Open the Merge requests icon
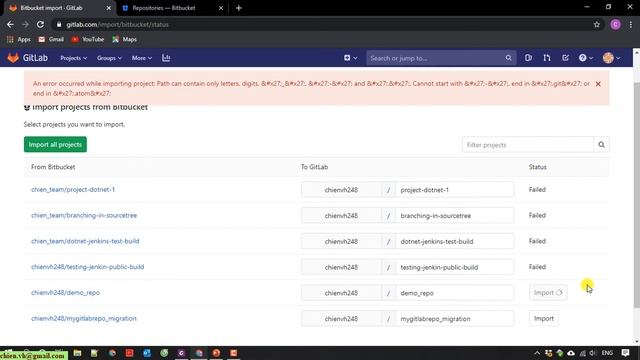The image size is (640, 360). point(547,58)
